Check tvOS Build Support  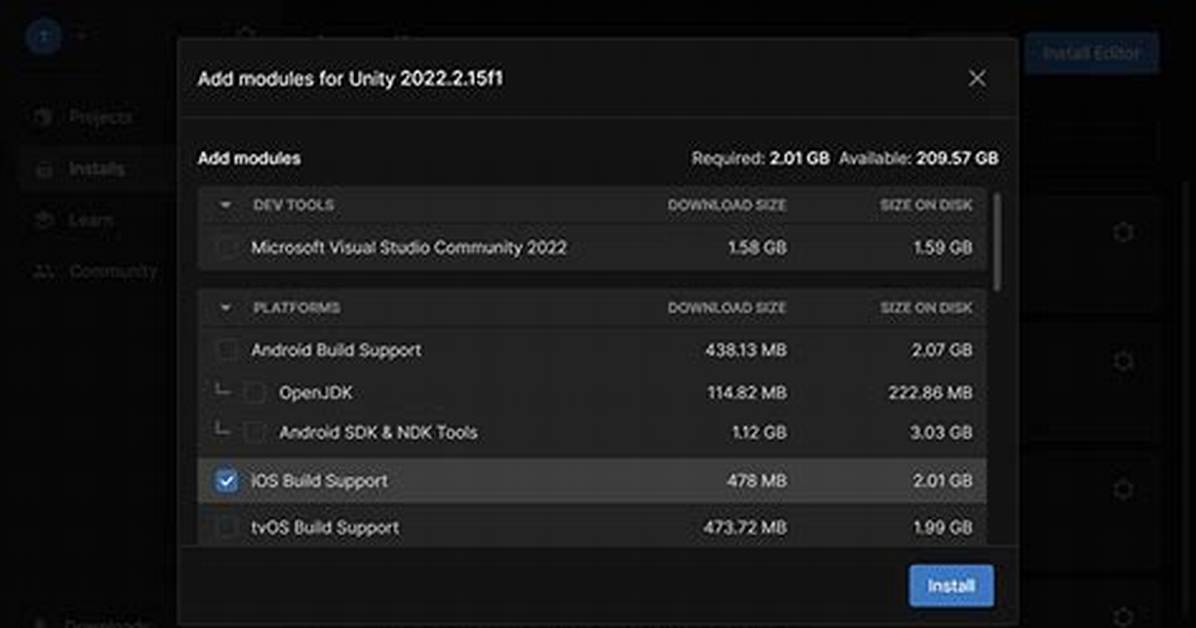(x=227, y=527)
